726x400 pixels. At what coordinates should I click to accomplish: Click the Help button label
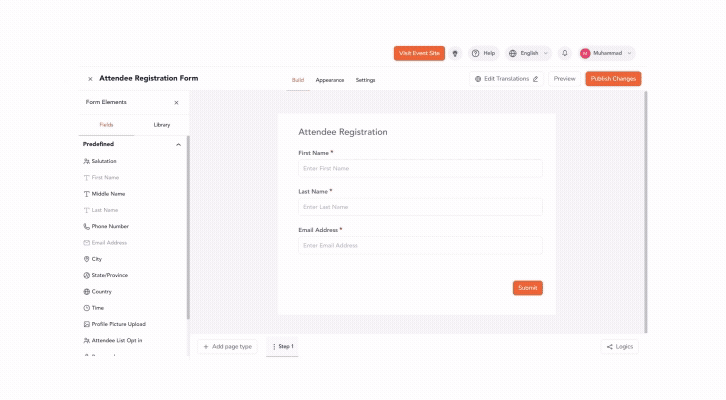pyautogui.click(x=489, y=53)
